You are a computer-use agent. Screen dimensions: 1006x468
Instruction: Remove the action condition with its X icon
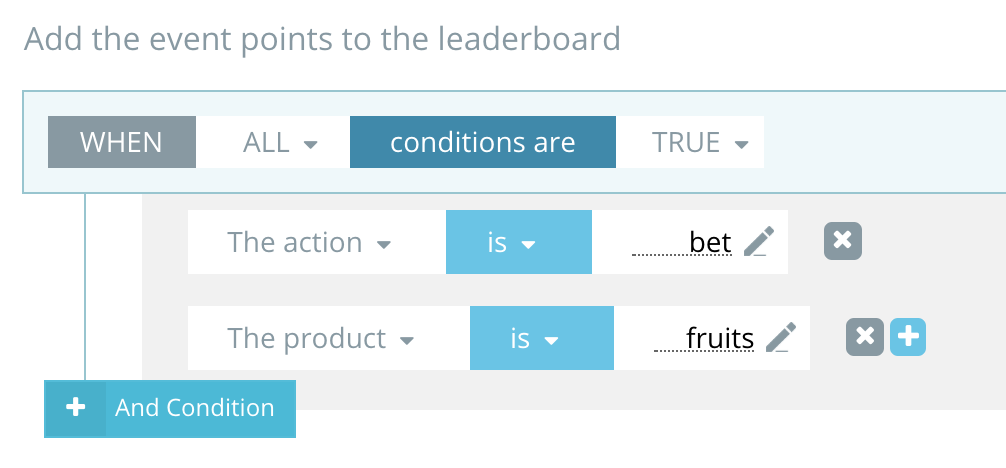point(842,241)
